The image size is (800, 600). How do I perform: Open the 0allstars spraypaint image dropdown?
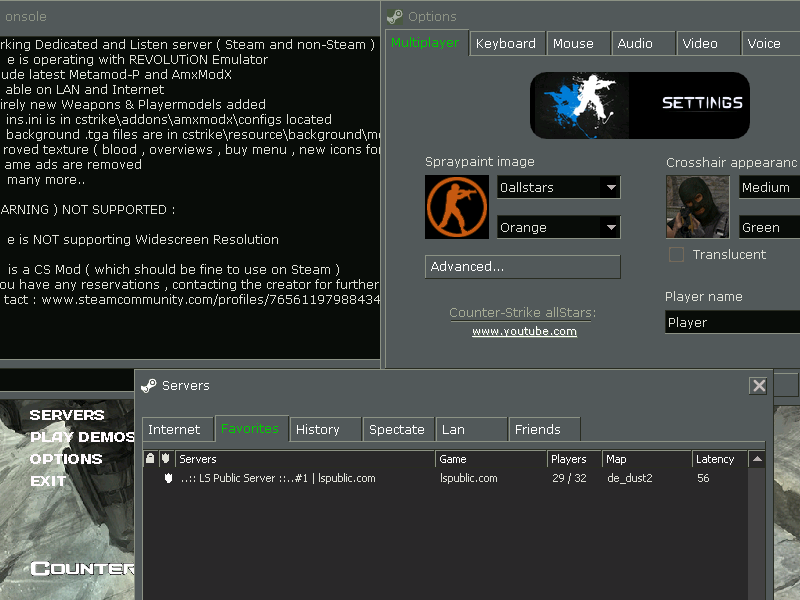click(610, 187)
